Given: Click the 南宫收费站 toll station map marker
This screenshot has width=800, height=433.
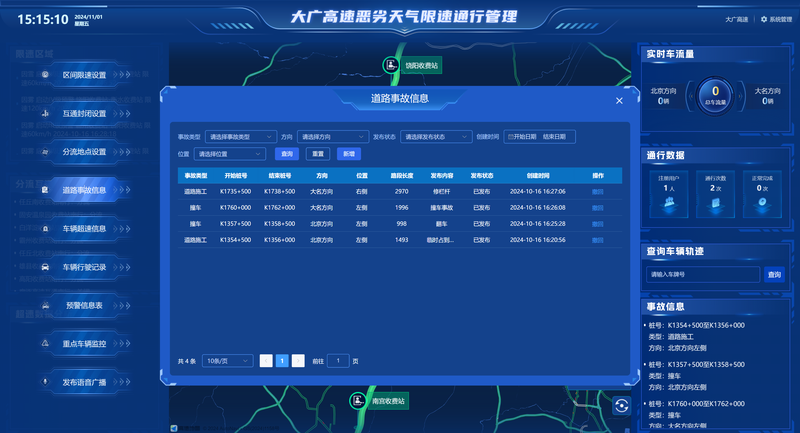Looking at the screenshot, I should [x=358, y=400].
